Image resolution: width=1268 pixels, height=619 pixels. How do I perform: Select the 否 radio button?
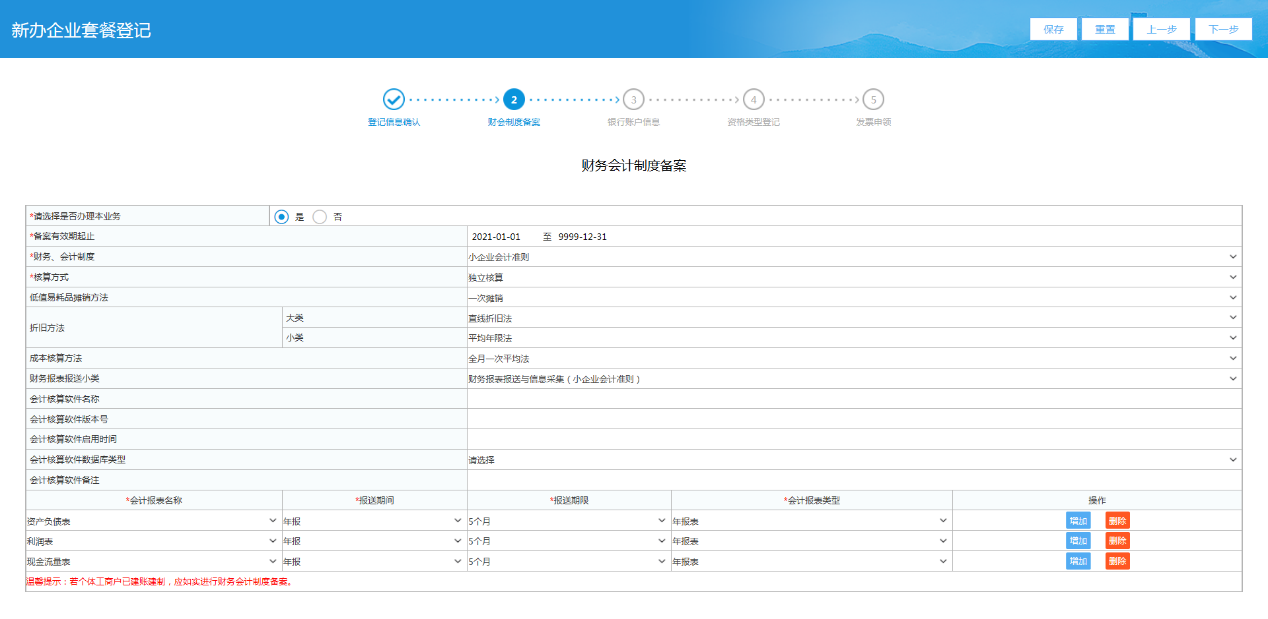[320, 217]
